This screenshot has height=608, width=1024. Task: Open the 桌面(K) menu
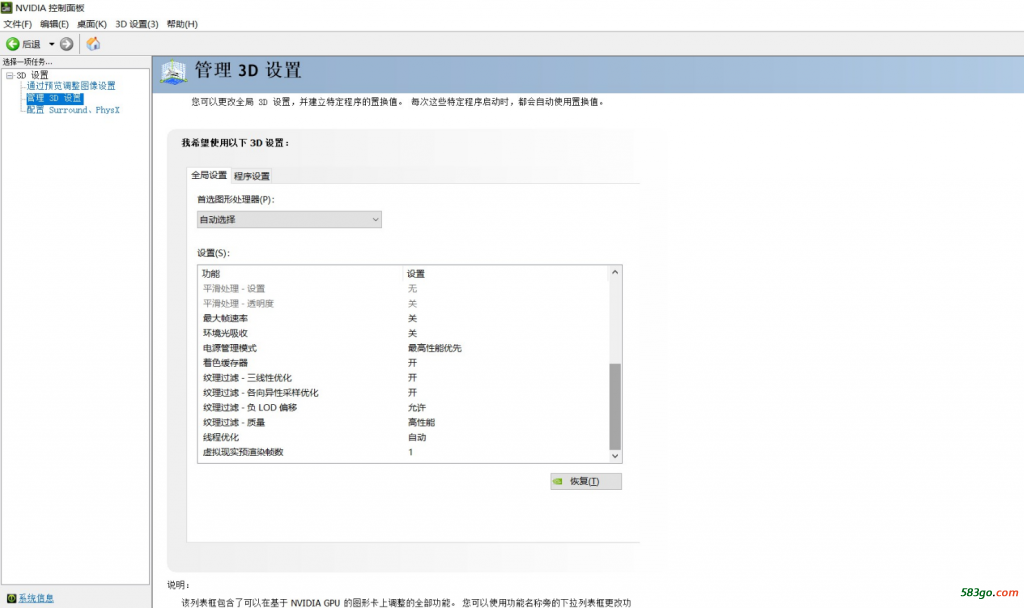[x=91, y=24]
